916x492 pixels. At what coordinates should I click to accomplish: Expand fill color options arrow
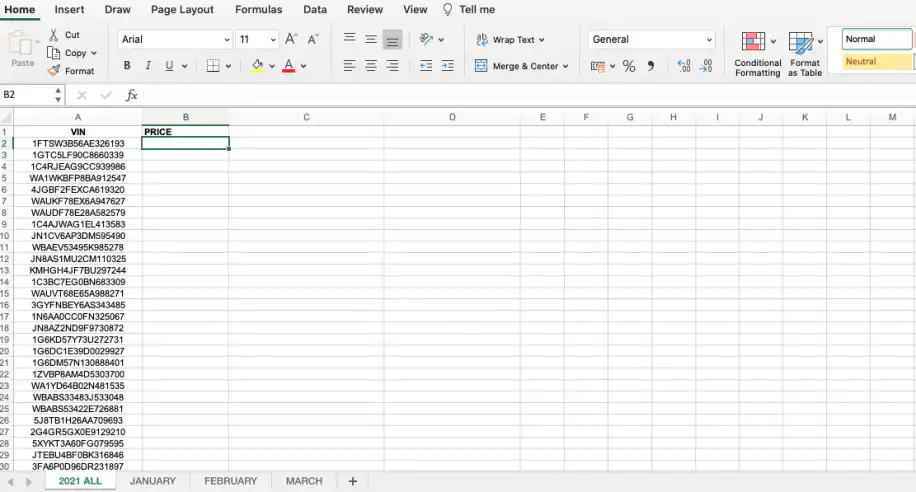click(x=272, y=66)
